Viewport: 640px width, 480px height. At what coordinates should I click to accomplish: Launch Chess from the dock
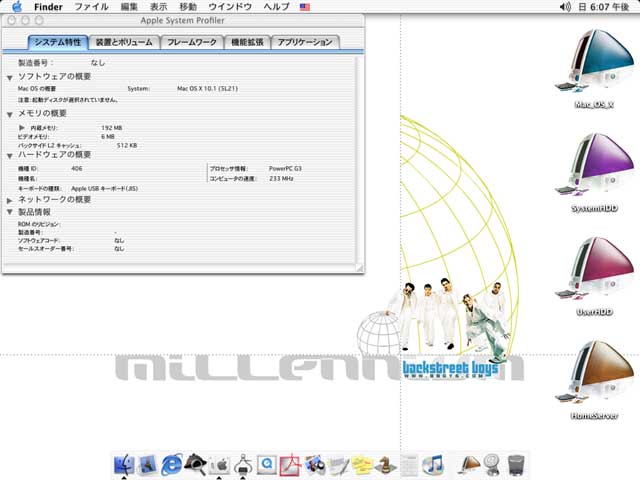pyautogui.click(x=385, y=465)
